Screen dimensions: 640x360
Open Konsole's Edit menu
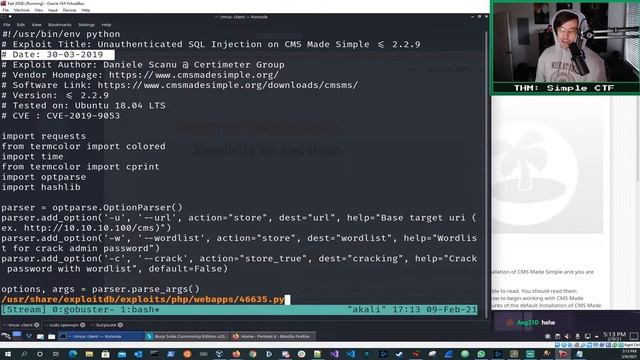[x=21, y=25]
